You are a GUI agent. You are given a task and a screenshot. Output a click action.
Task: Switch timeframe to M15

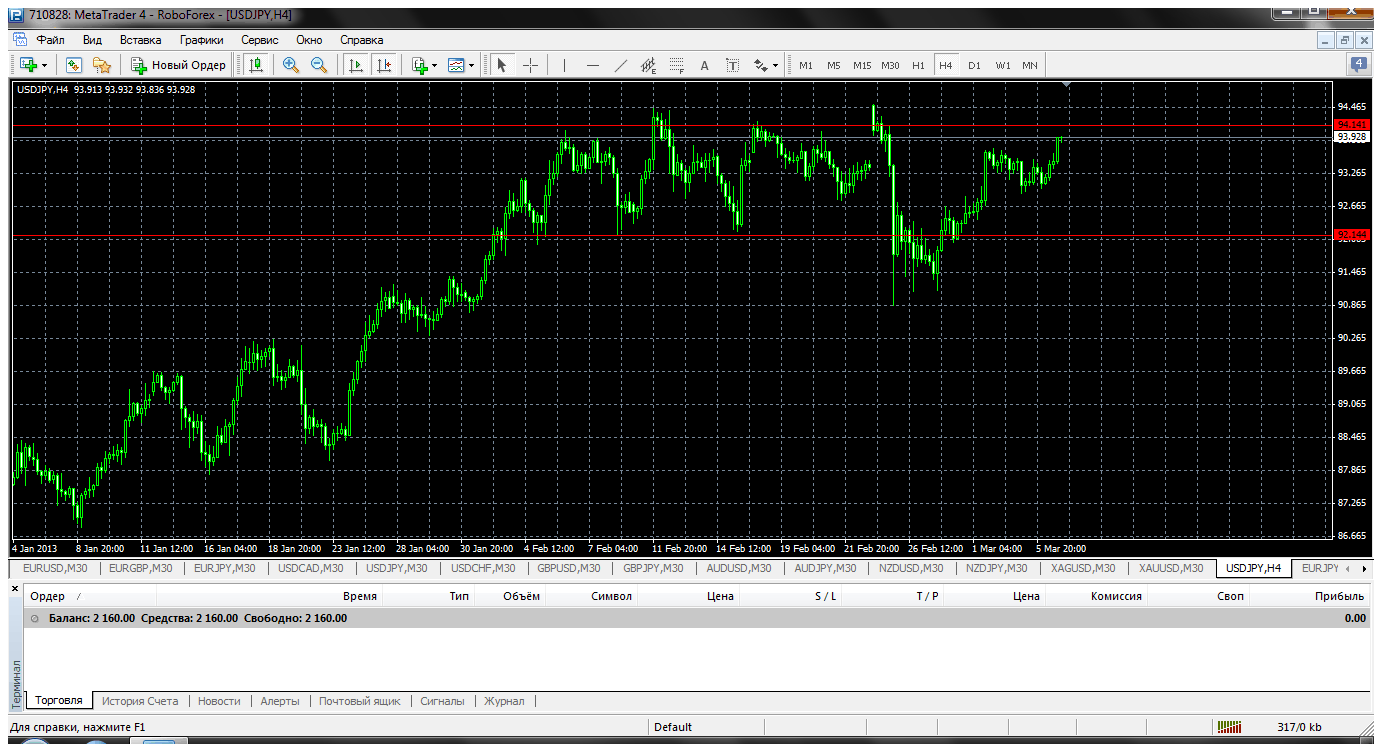click(862, 65)
